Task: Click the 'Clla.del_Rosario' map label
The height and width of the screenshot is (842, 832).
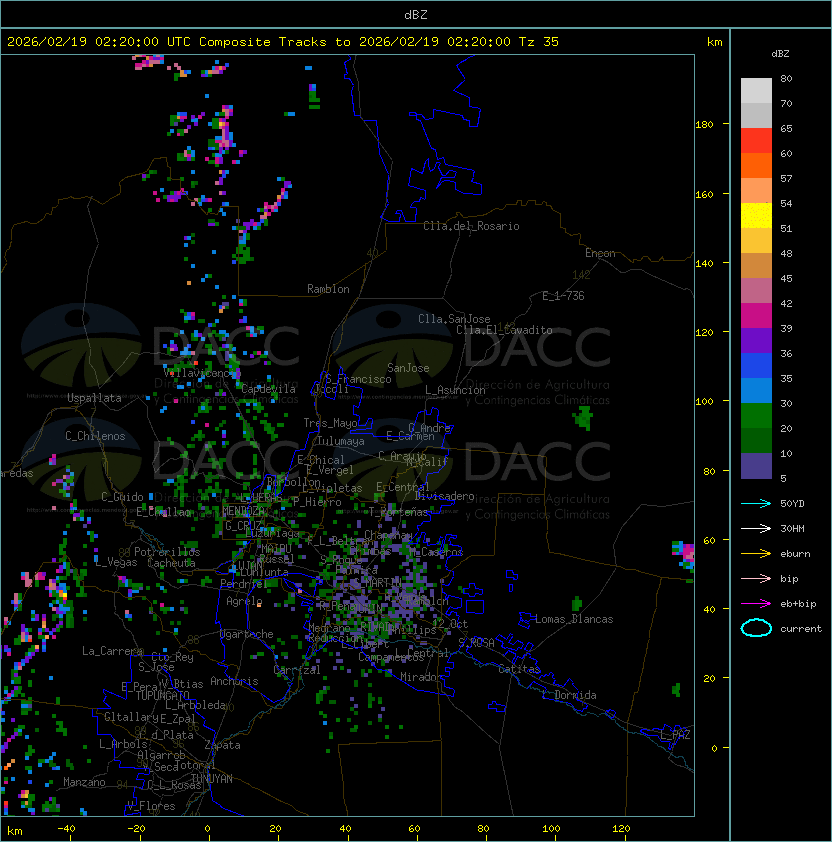Action: (x=471, y=226)
